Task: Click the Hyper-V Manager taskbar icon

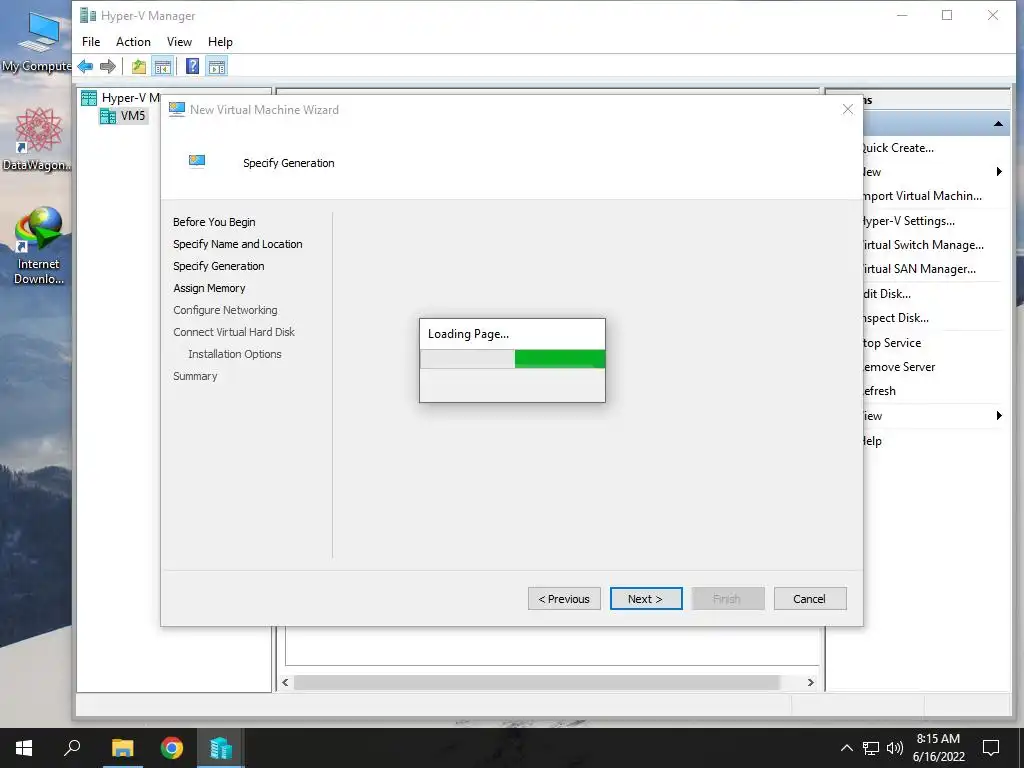Action: tap(221, 748)
